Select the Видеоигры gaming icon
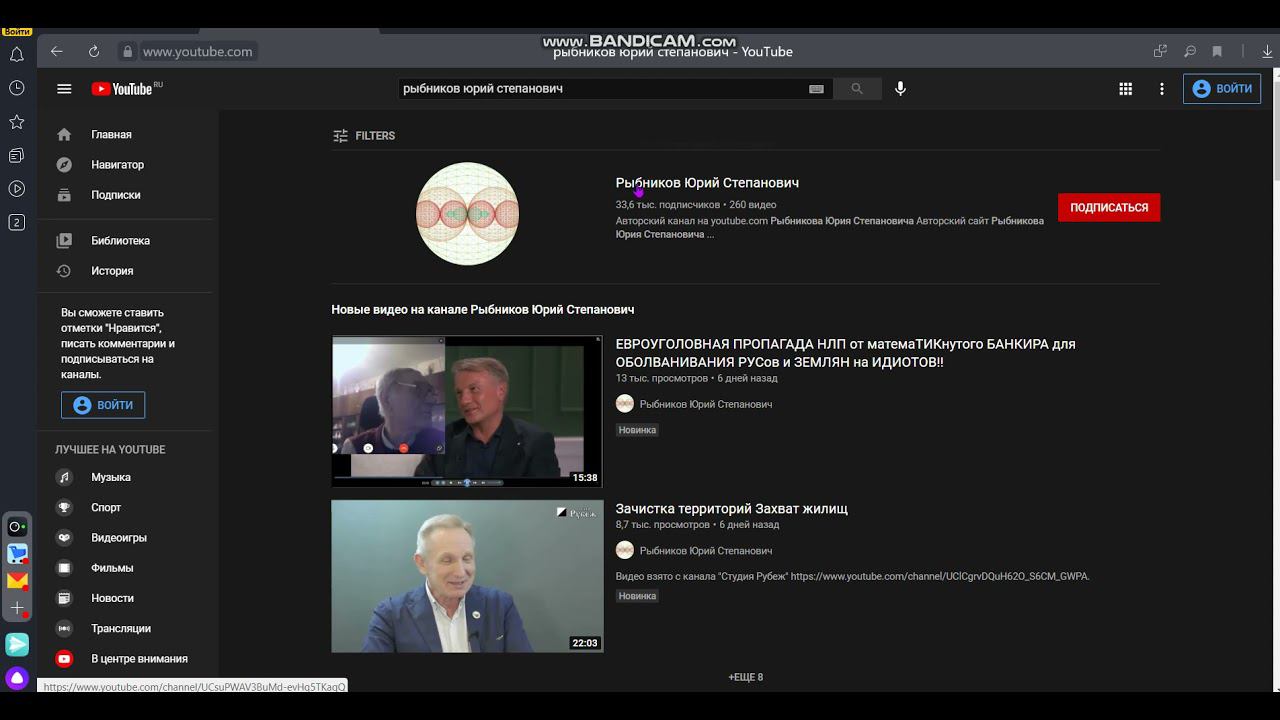 (64, 538)
